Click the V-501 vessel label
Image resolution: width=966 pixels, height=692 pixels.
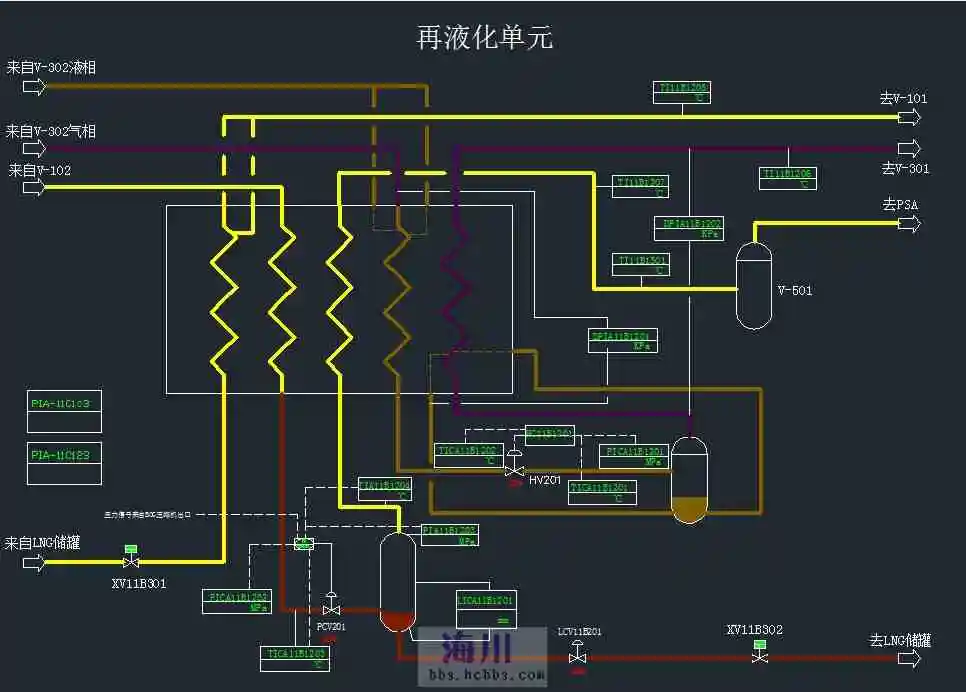[x=795, y=291]
